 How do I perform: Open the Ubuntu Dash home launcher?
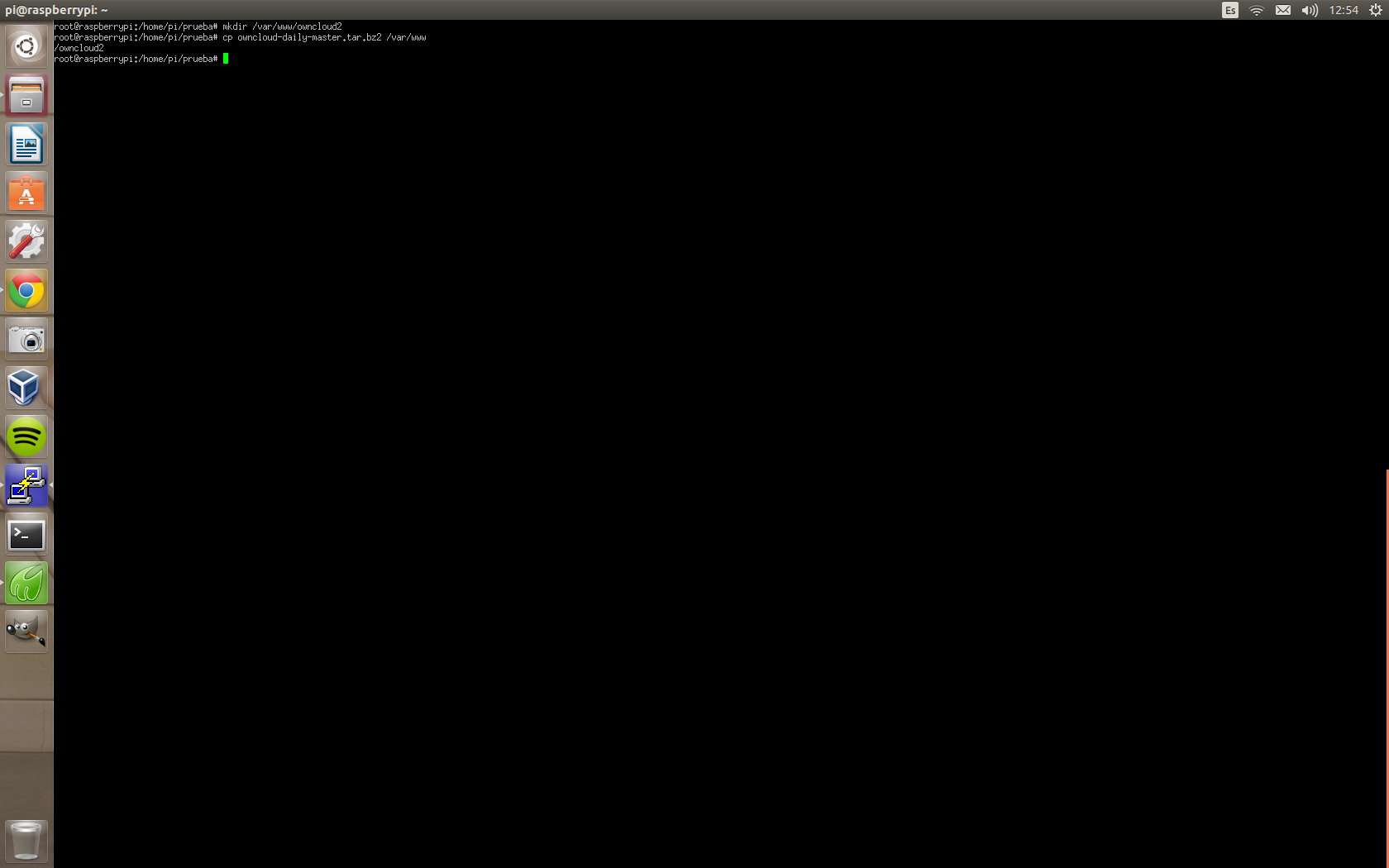click(26, 46)
